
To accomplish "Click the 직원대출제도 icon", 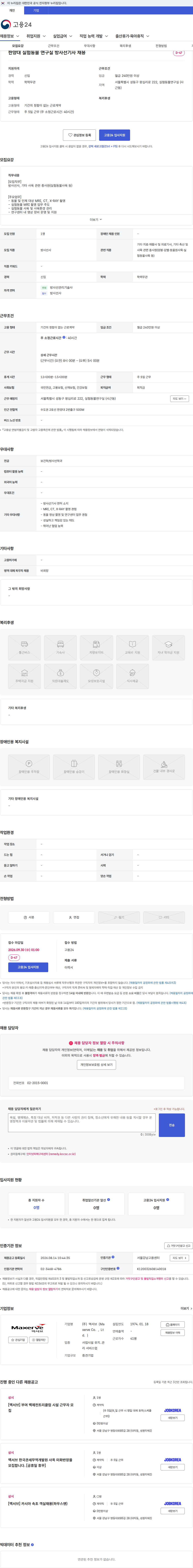I will [60, 676].
